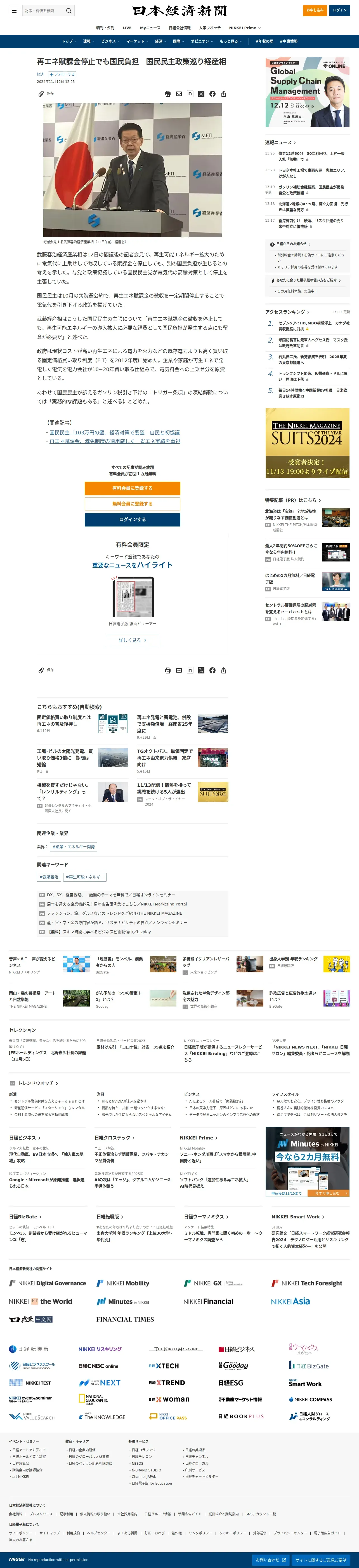This screenshot has height=1568, width=359.
Task: Open ranking item 3 石丸伸二氏 article
Action: pos(313,360)
